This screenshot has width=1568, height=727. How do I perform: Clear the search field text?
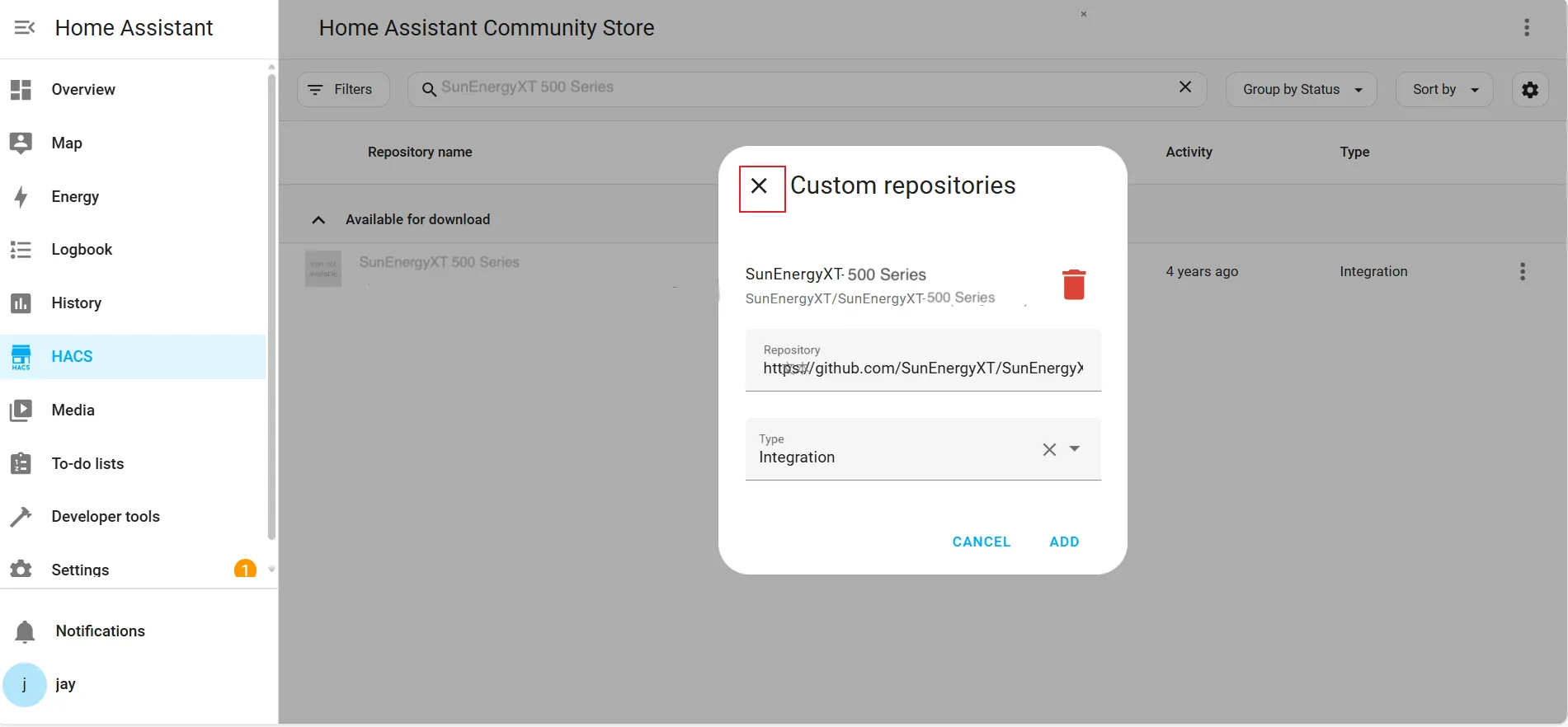[1184, 87]
